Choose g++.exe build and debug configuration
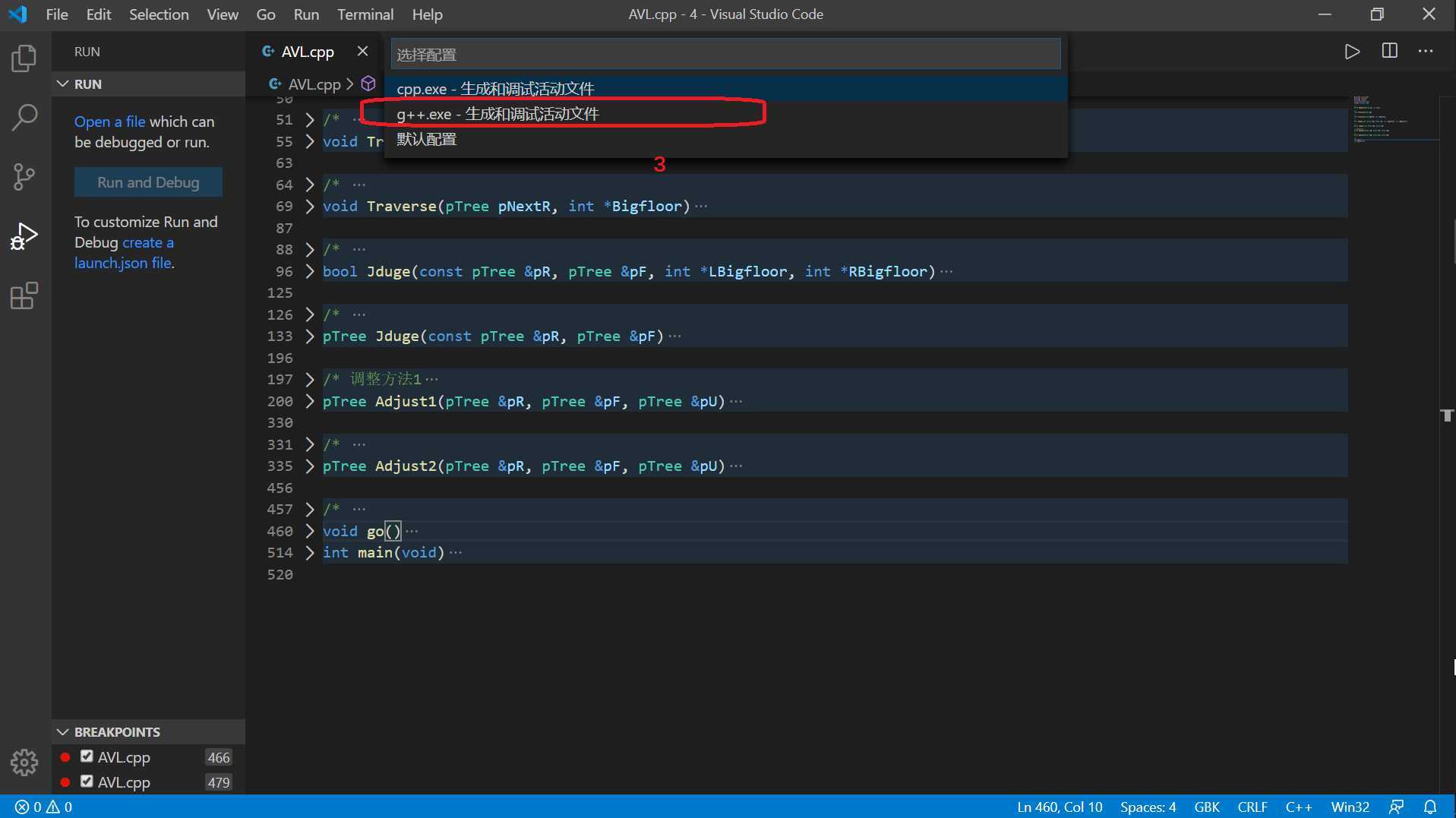 coord(725,114)
